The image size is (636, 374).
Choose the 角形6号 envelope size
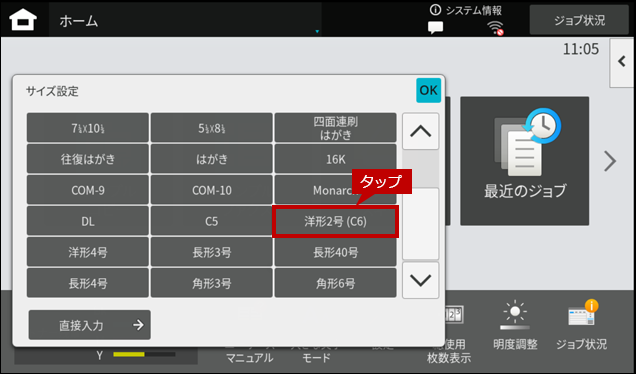point(335,283)
